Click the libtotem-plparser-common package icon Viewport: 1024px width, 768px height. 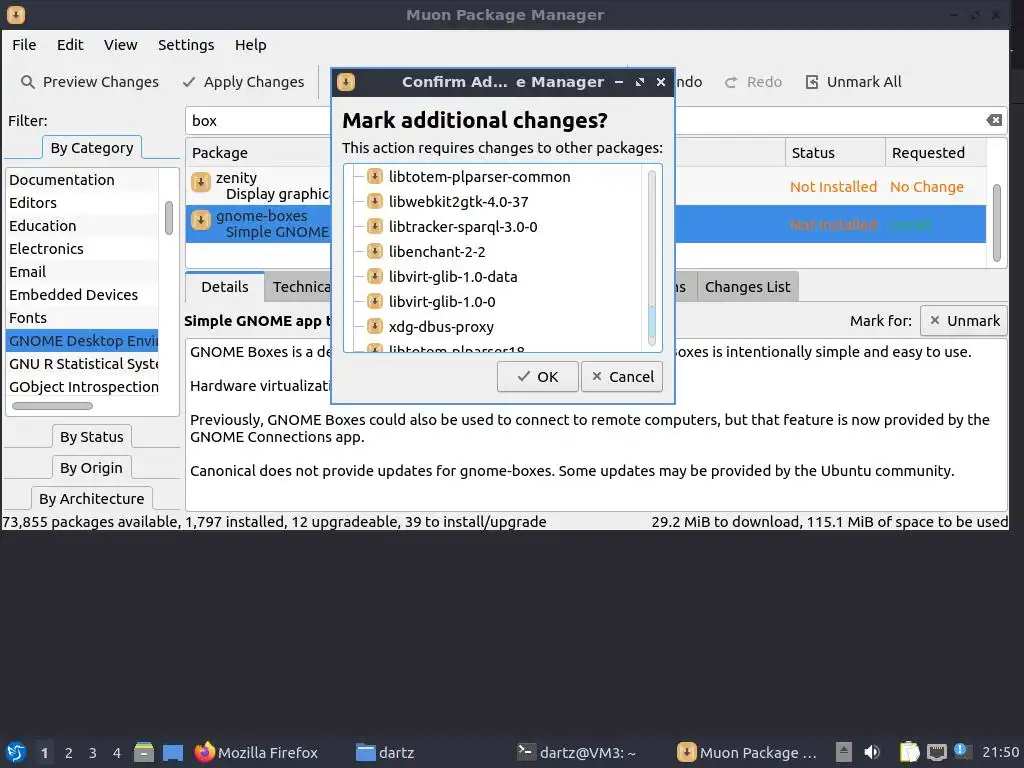coord(374,176)
